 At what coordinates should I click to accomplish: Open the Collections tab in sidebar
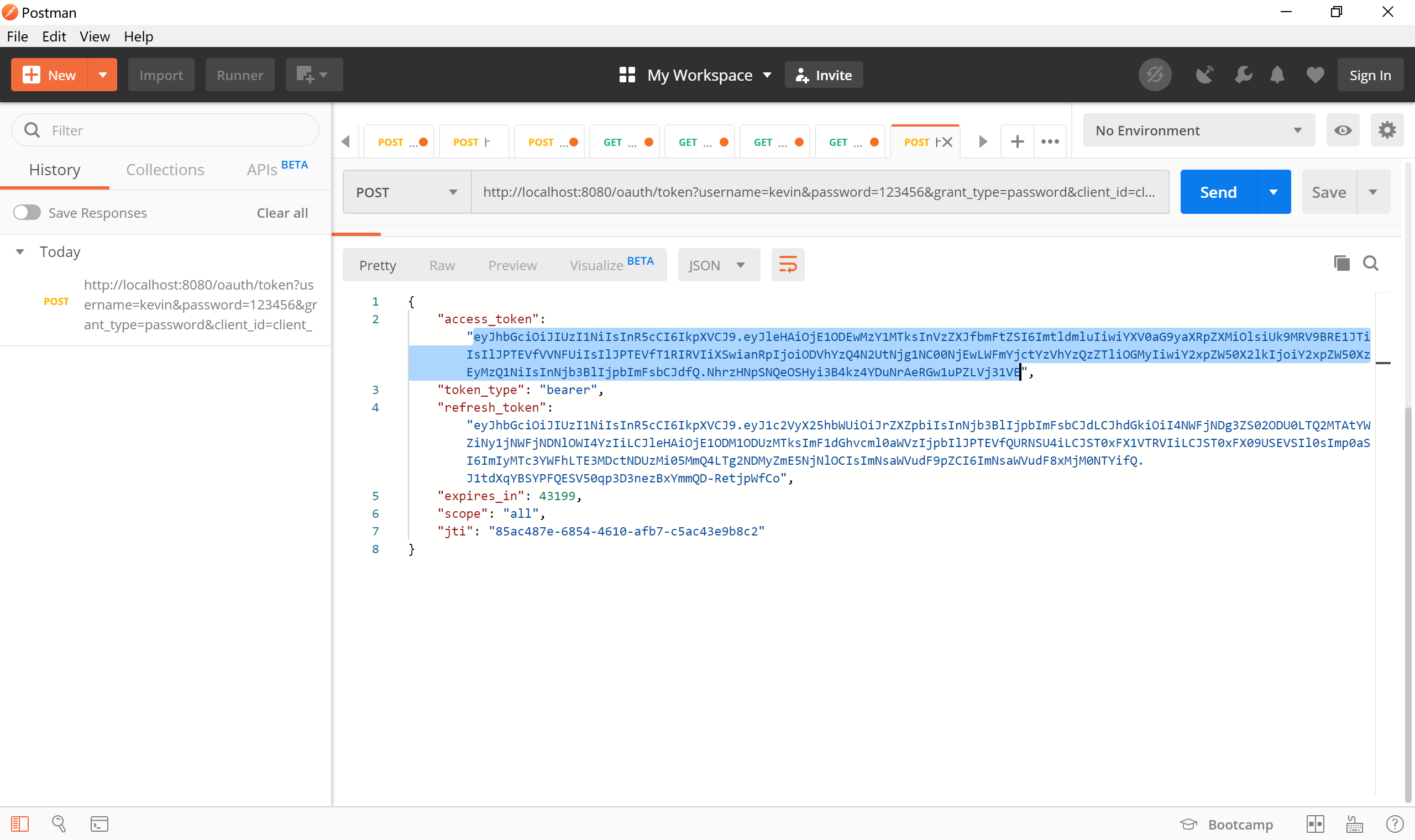click(x=165, y=168)
